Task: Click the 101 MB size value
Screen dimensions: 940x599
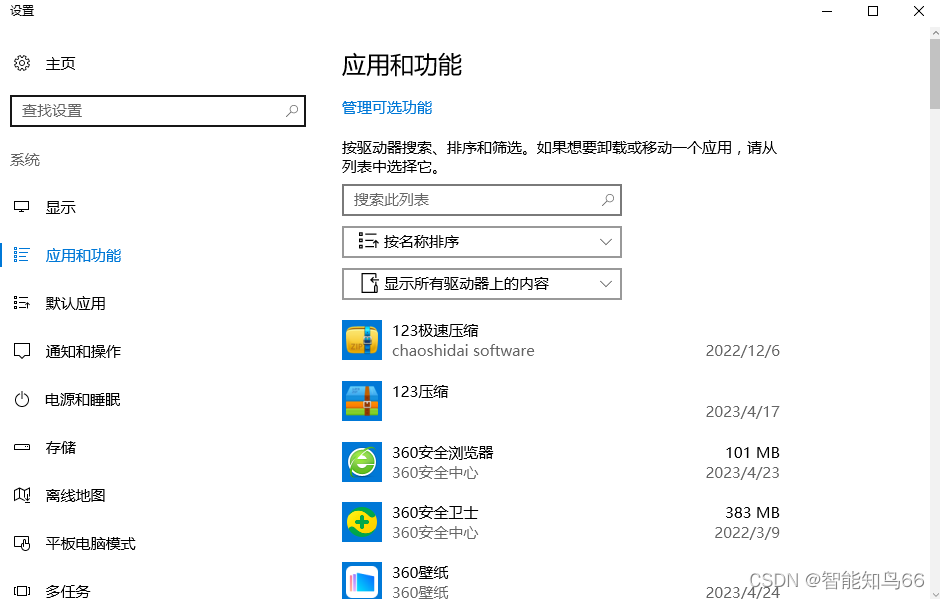Action: (x=752, y=453)
